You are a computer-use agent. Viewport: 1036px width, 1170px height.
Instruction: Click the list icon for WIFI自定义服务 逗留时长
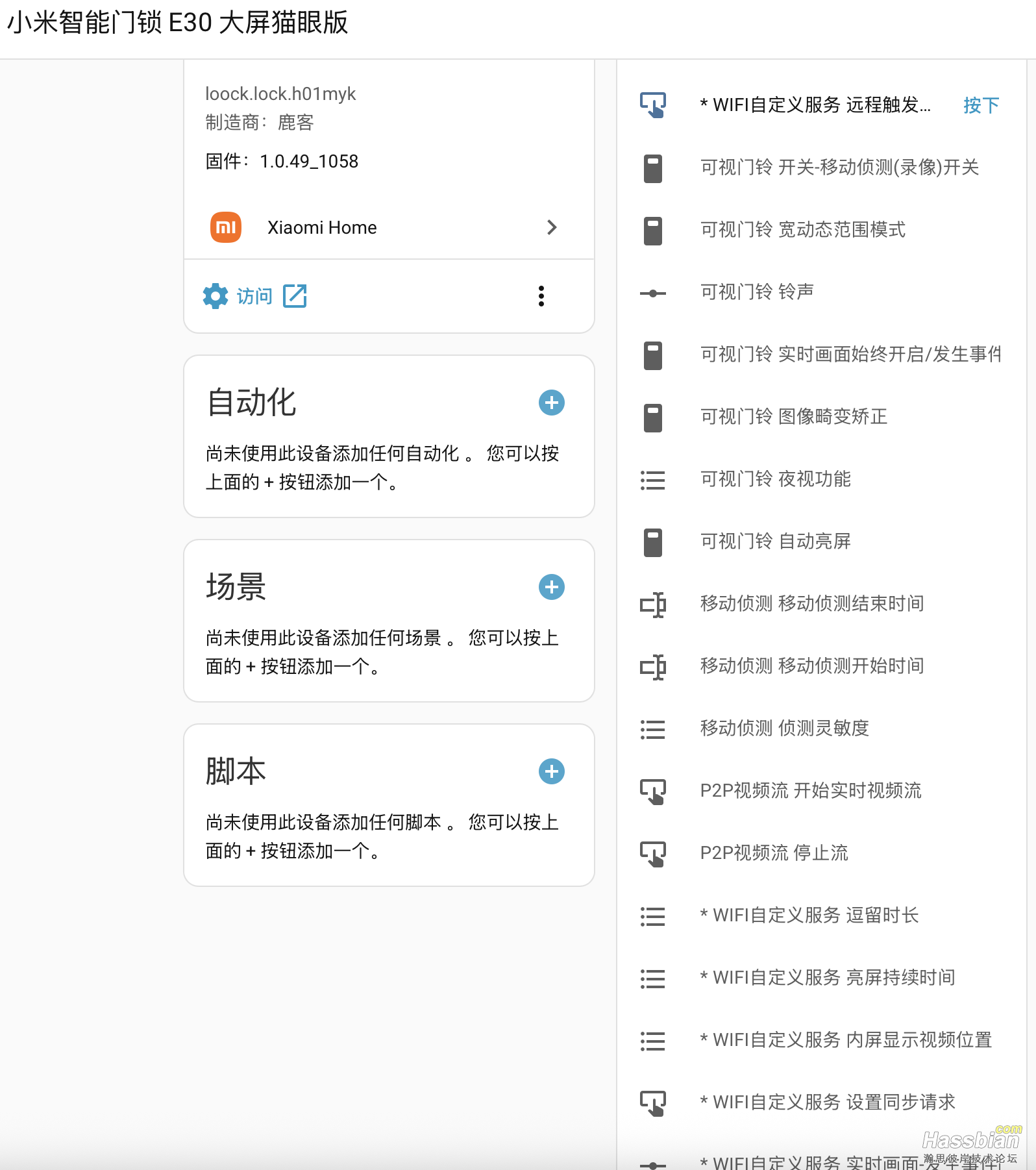pyautogui.click(x=653, y=916)
